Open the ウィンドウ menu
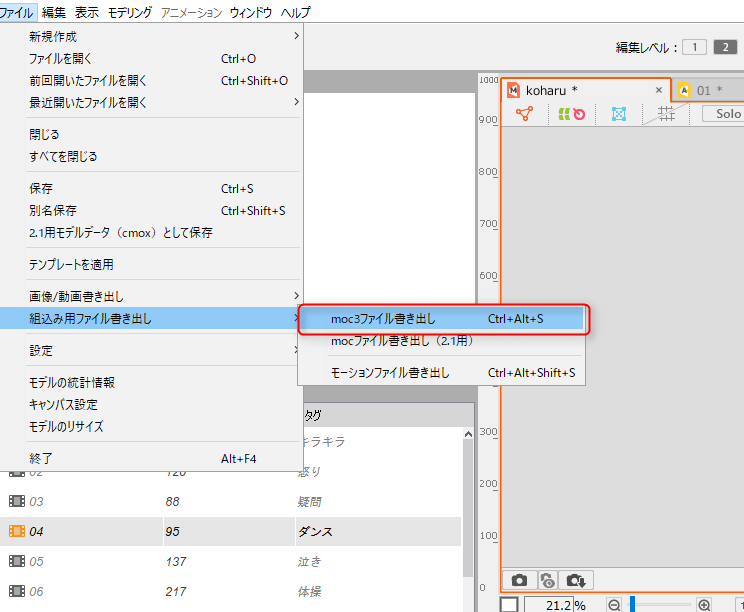Screen dimensions: 744x612 (251, 12)
